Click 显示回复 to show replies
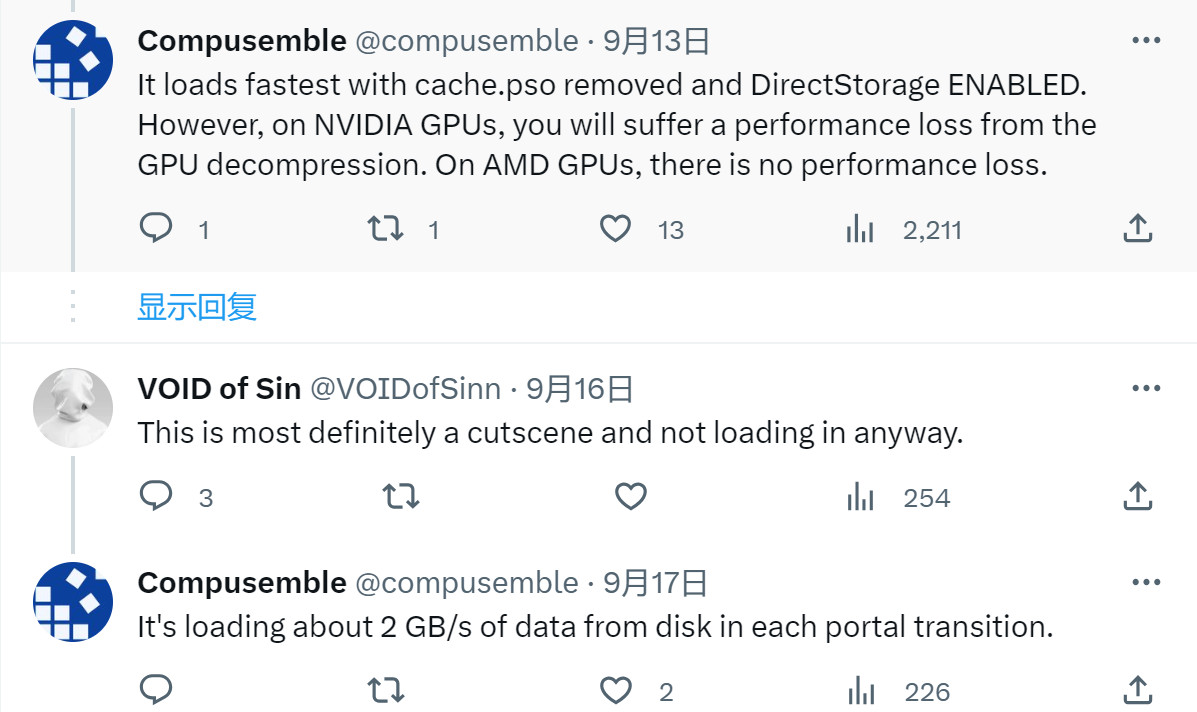Screen dimensions: 1197x712 (197, 307)
